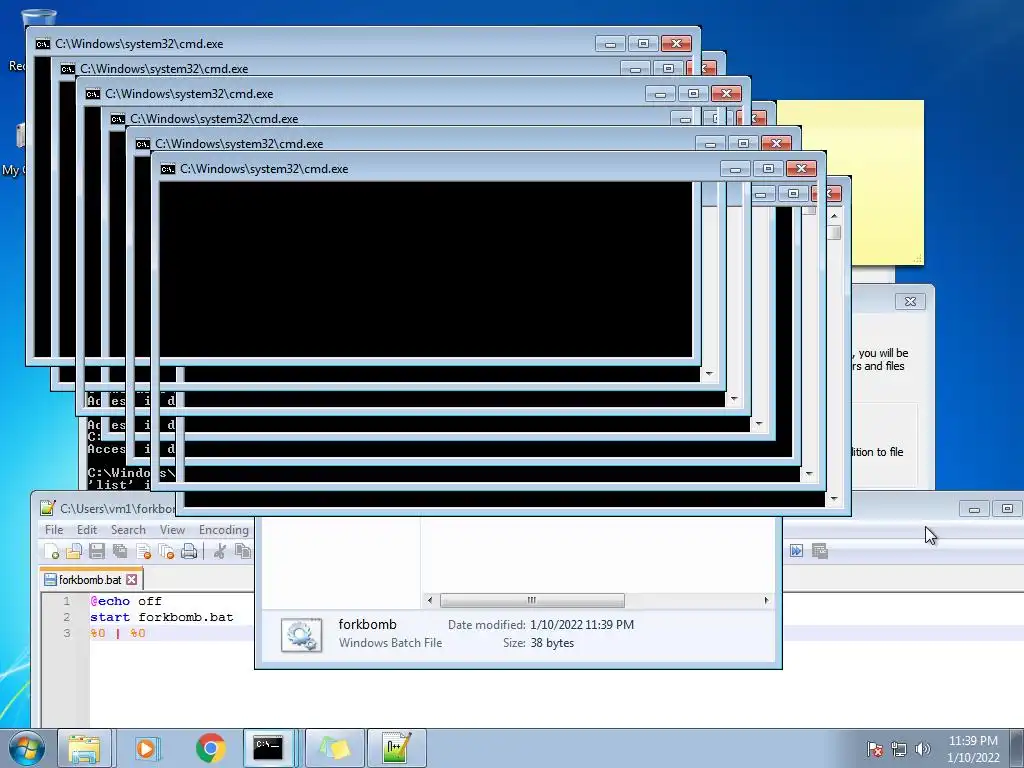
Task: Open the Search menu in Notepad++
Action: click(x=128, y=530)
